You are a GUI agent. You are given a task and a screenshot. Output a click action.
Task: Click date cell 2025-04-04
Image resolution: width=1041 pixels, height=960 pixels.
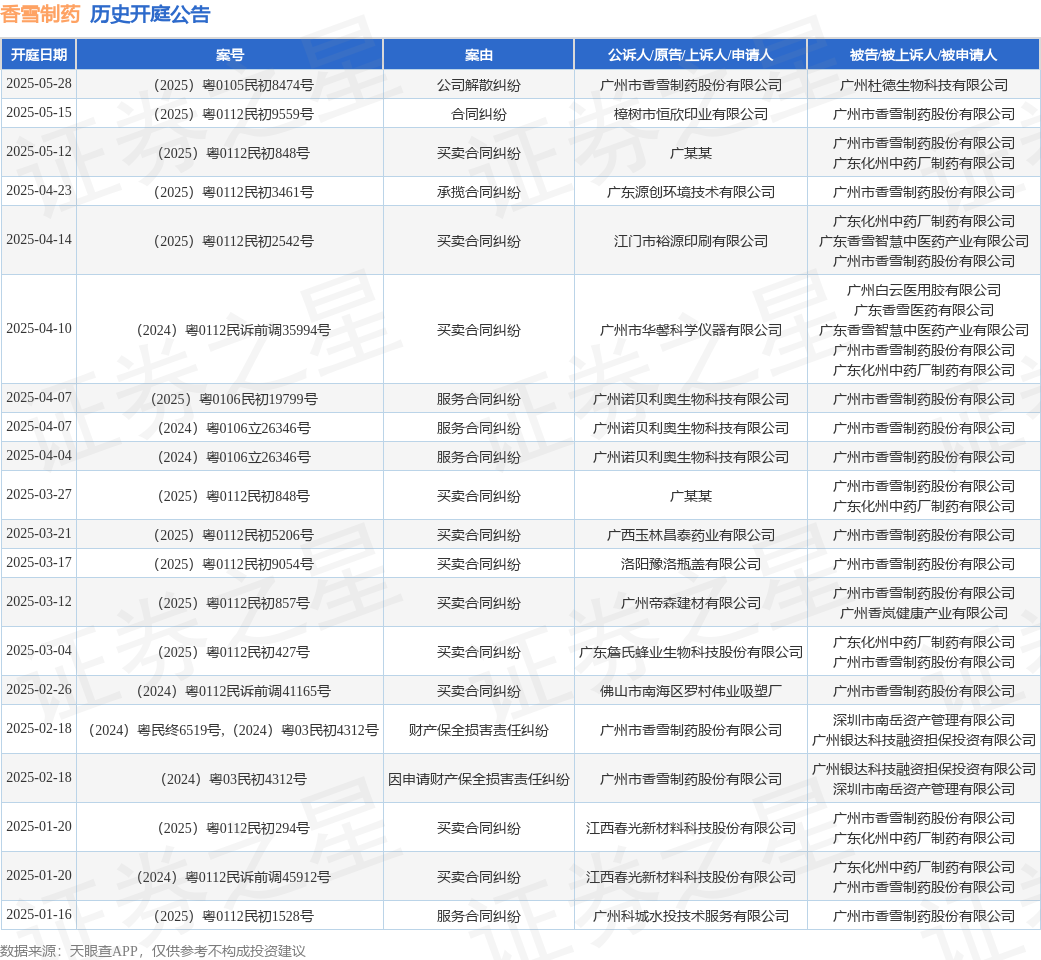click(39, 456)
